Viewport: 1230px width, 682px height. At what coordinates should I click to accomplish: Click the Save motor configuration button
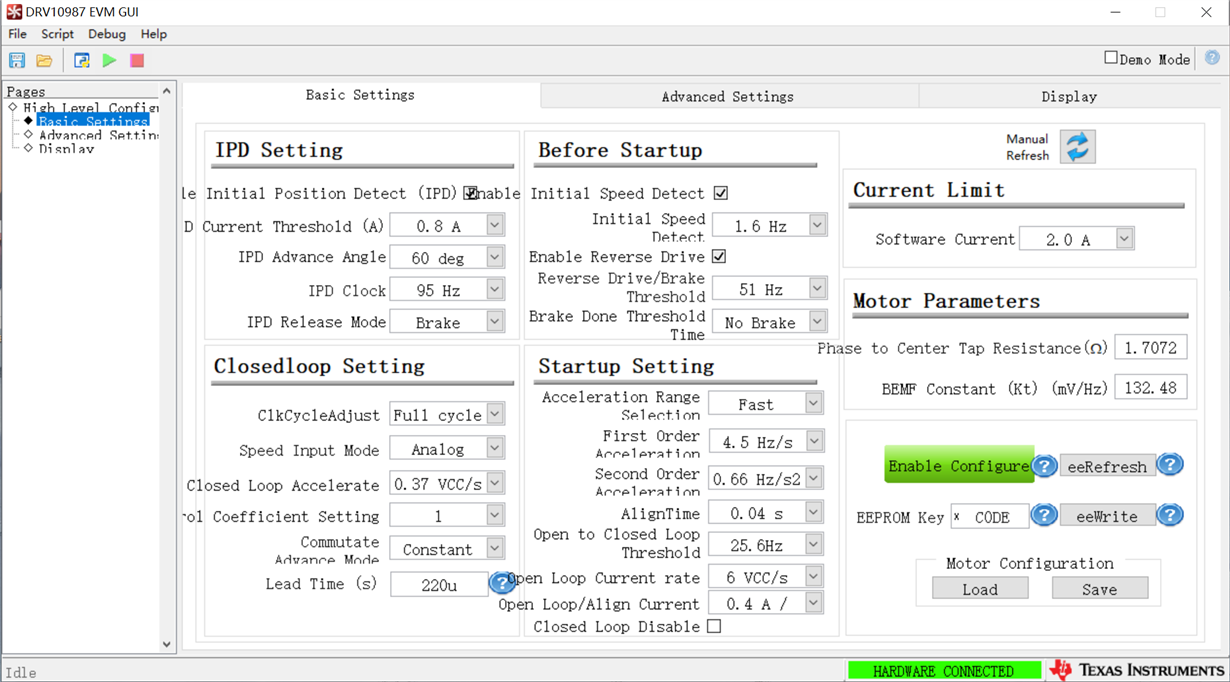(1099, 589)
